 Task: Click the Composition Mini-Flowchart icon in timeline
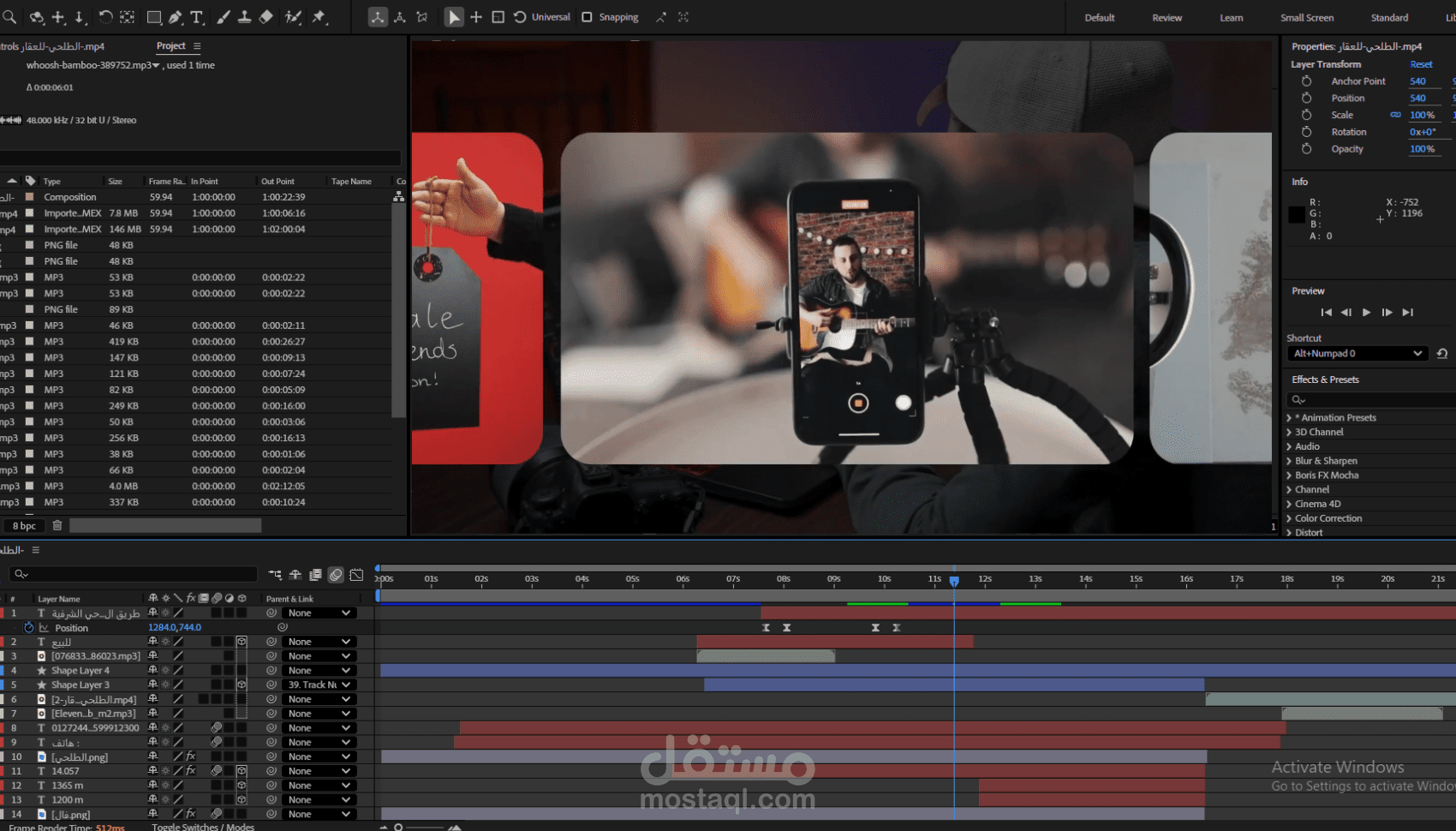(x=275, y=574)
